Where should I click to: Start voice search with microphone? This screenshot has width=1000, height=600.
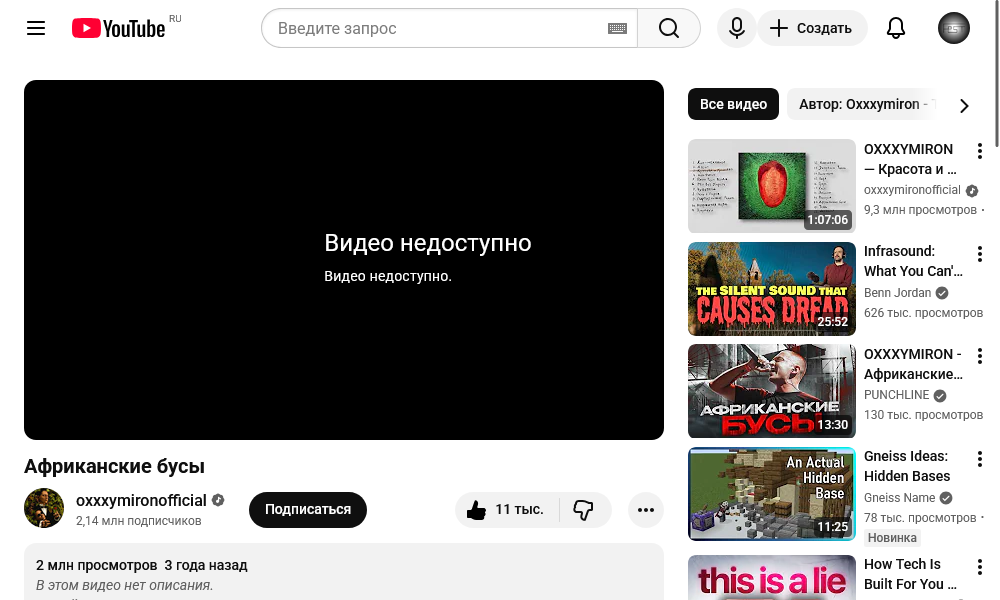[x=737, y=28]
